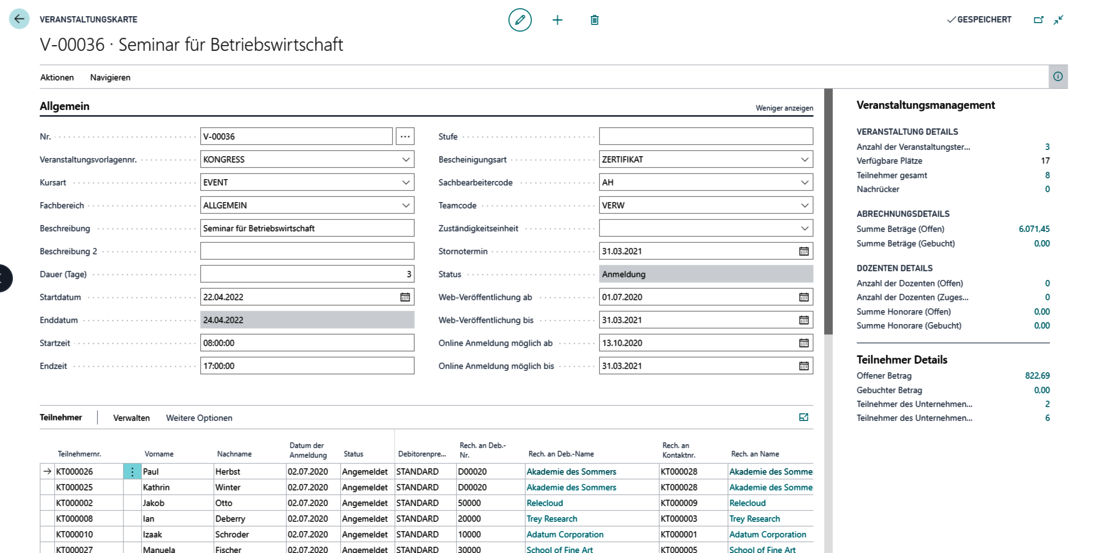Click into the Beschreibung field

pos(307,229)
